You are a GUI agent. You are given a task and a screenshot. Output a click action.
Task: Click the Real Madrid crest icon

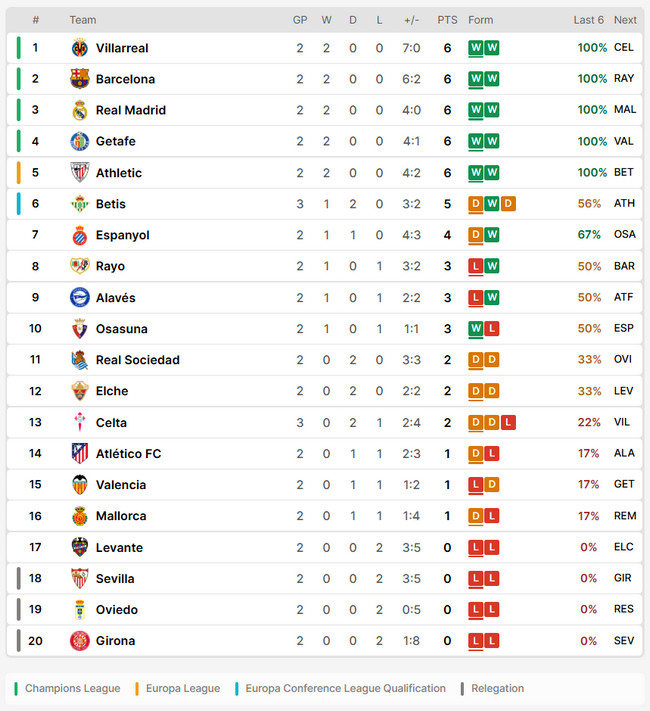80,110
